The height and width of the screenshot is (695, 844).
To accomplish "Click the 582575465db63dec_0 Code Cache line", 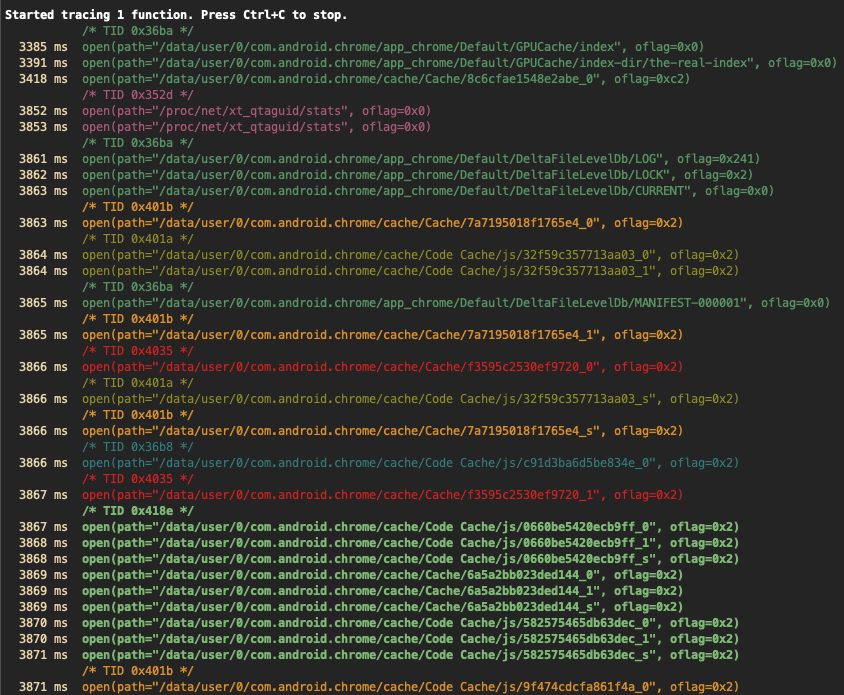I will point(410,623).
